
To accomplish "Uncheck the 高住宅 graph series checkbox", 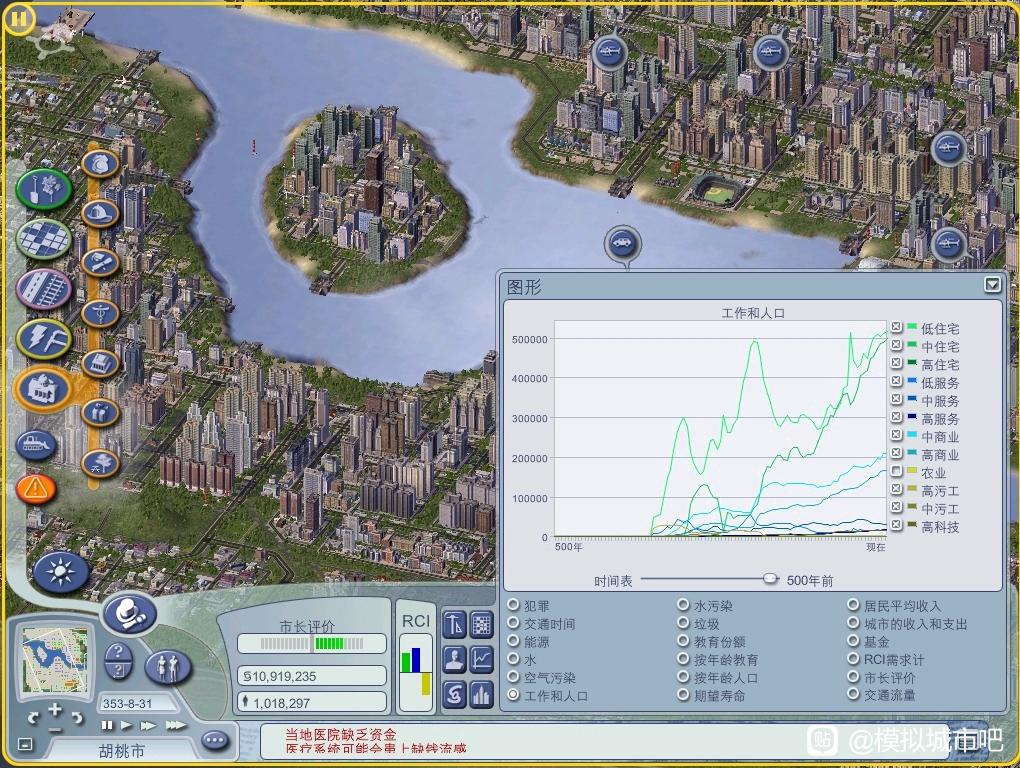I will 896,362.
